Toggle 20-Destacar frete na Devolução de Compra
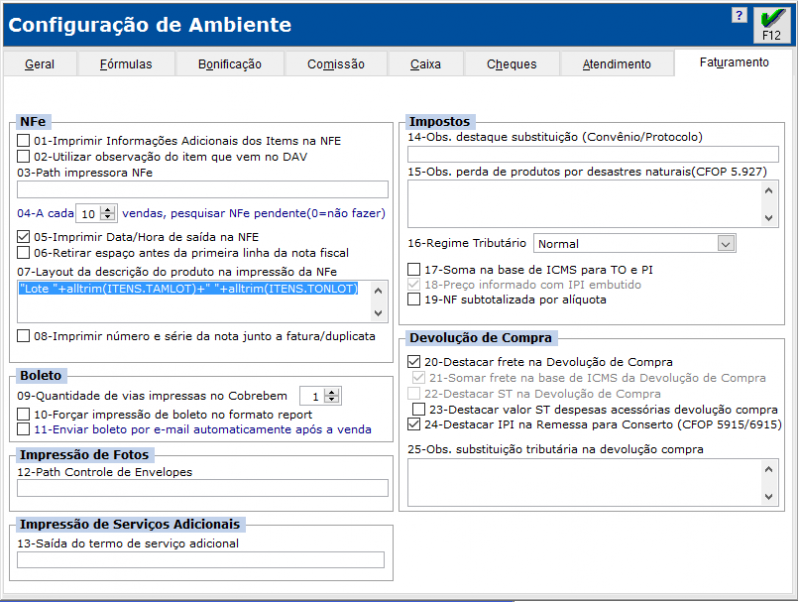800x602 pixels. point(415,362)
